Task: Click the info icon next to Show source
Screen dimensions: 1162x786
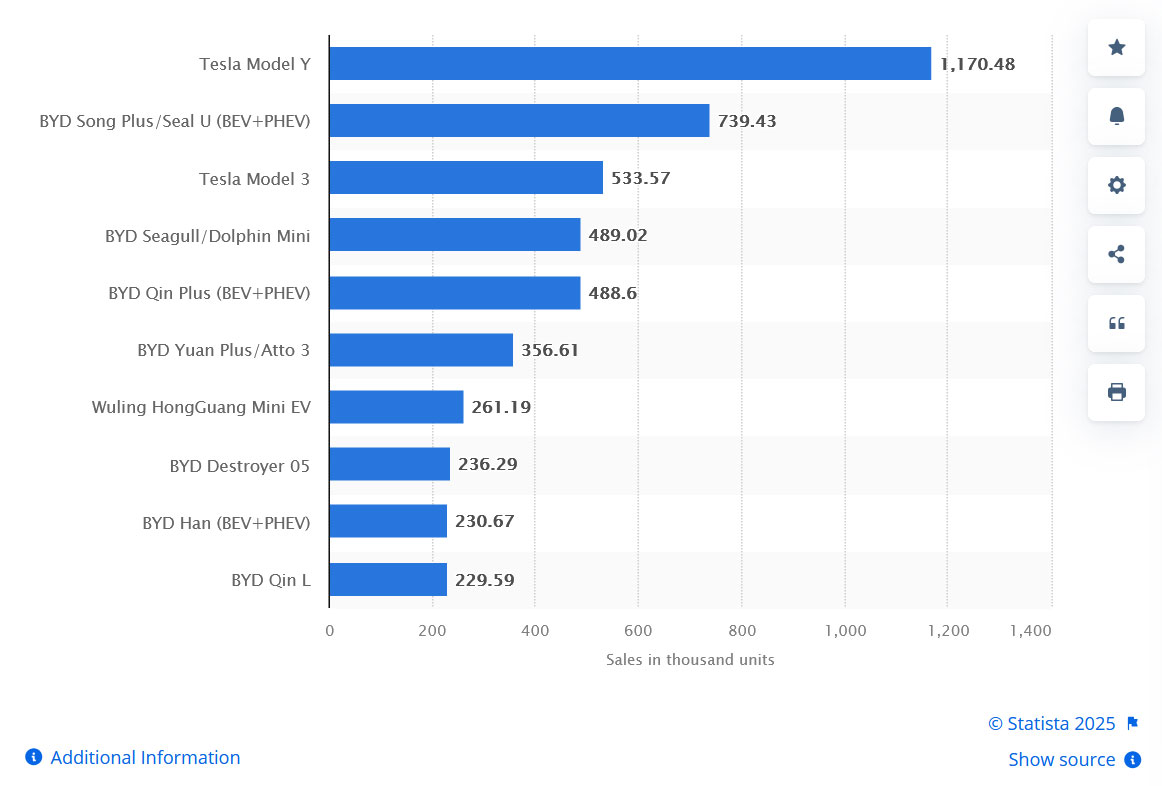Action: 1132,759
